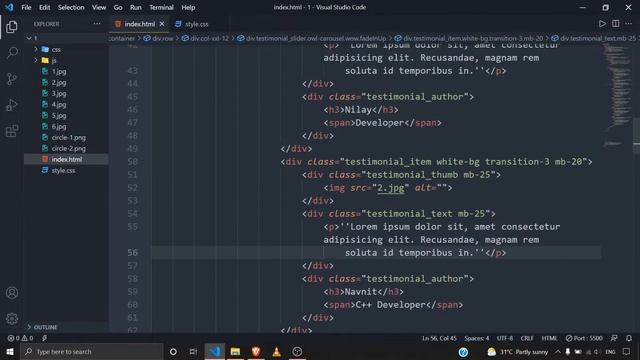Change the HTML language mode
Viewport: 640px width, 360px height.
coord(549,338)
